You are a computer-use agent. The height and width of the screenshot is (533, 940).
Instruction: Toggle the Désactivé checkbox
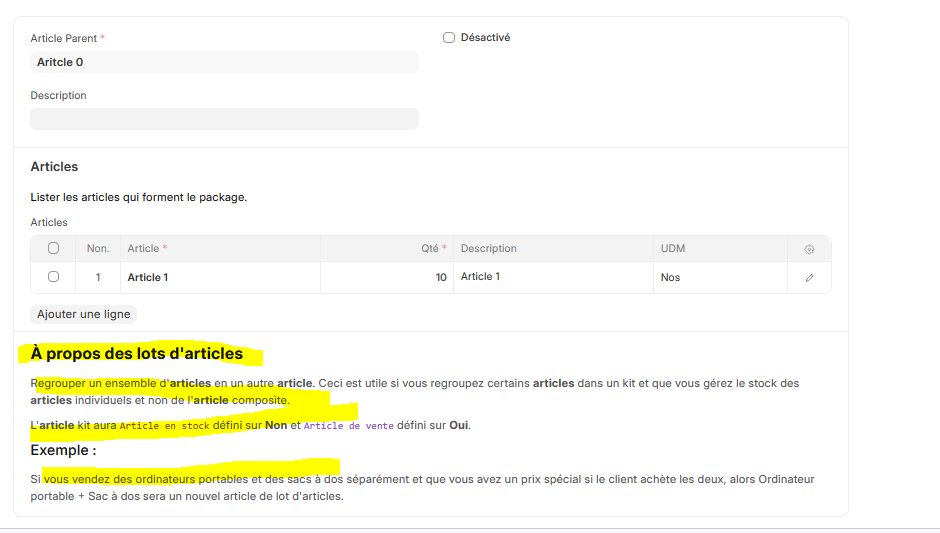(449, 38)
